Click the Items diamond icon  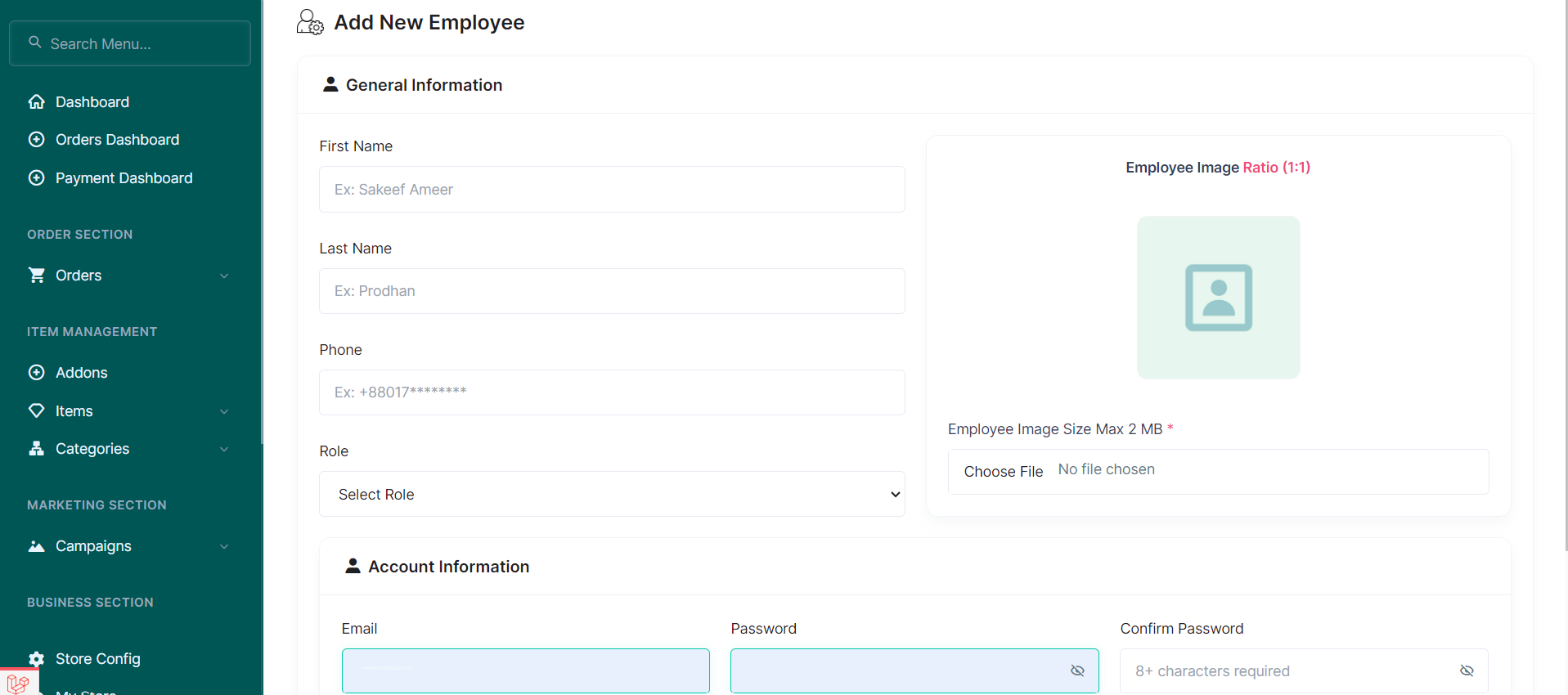coord(36,411)
